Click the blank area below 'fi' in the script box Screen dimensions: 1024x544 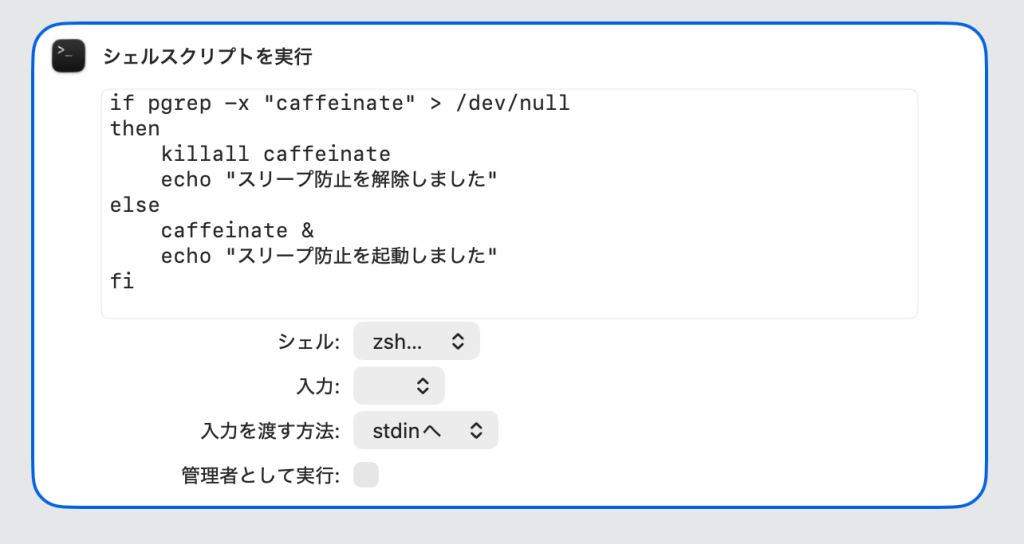point(509,305)
